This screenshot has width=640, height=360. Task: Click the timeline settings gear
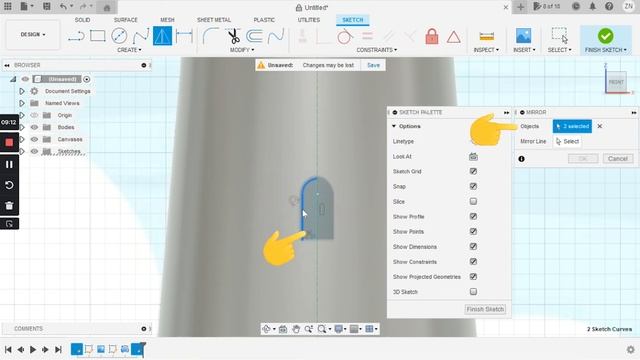pos(631,350)
